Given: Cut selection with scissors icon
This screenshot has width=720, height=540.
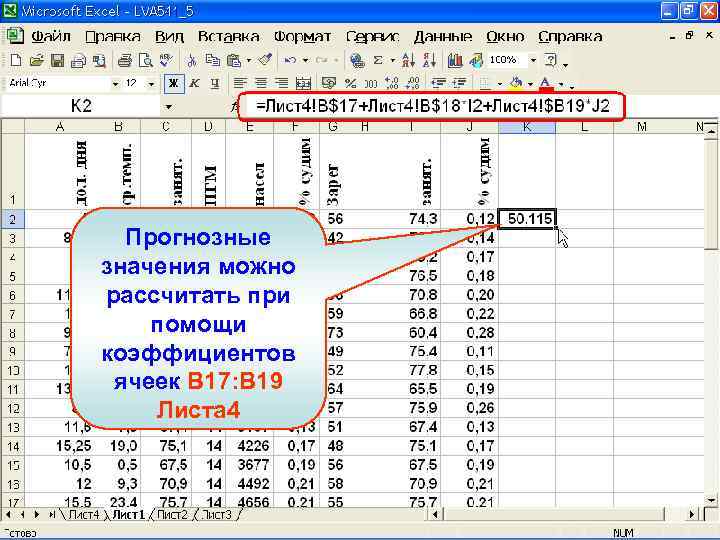Looking at the screenshot, I should click(191, 60).
